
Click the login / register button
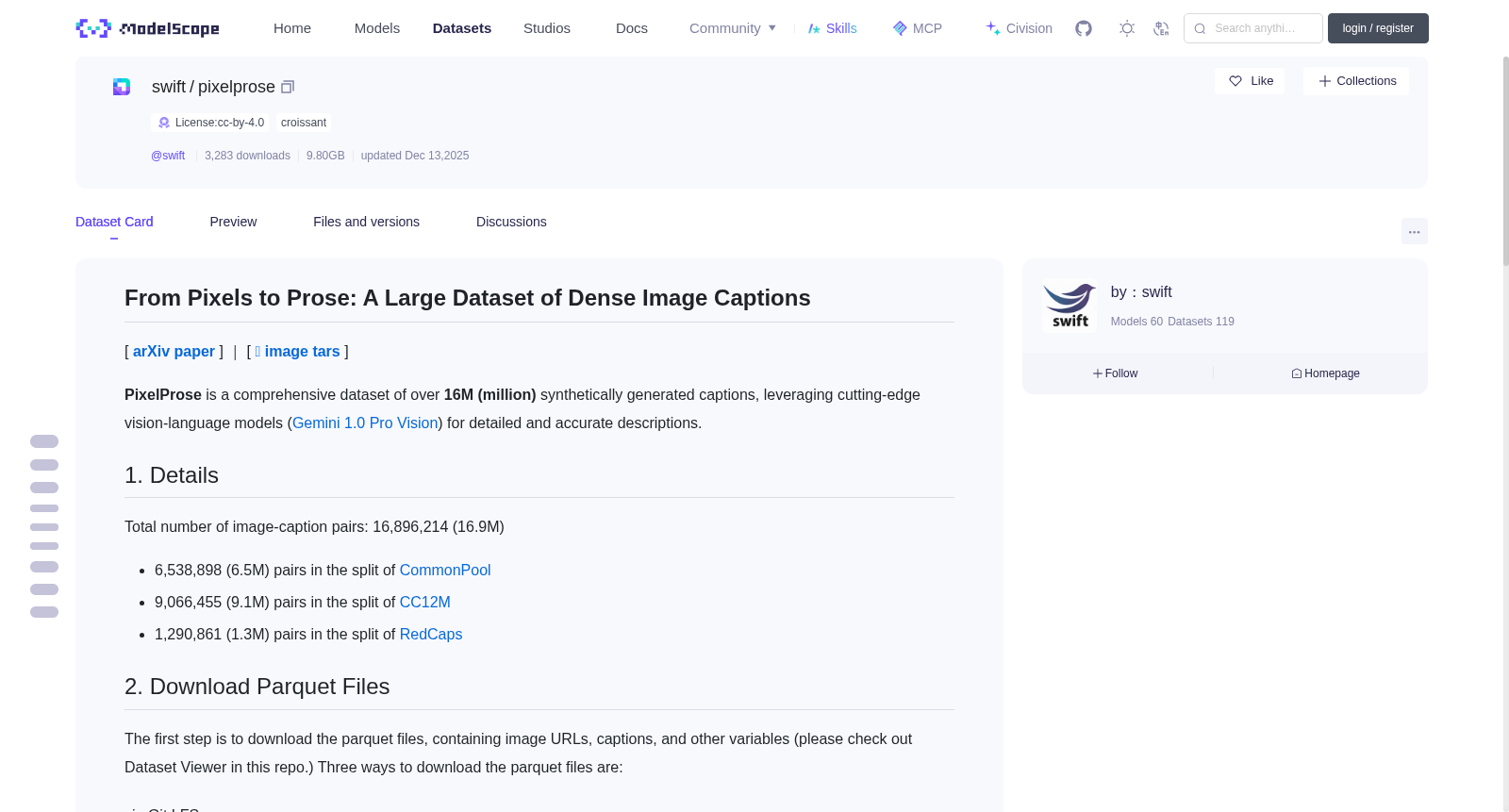(1378, 28)
